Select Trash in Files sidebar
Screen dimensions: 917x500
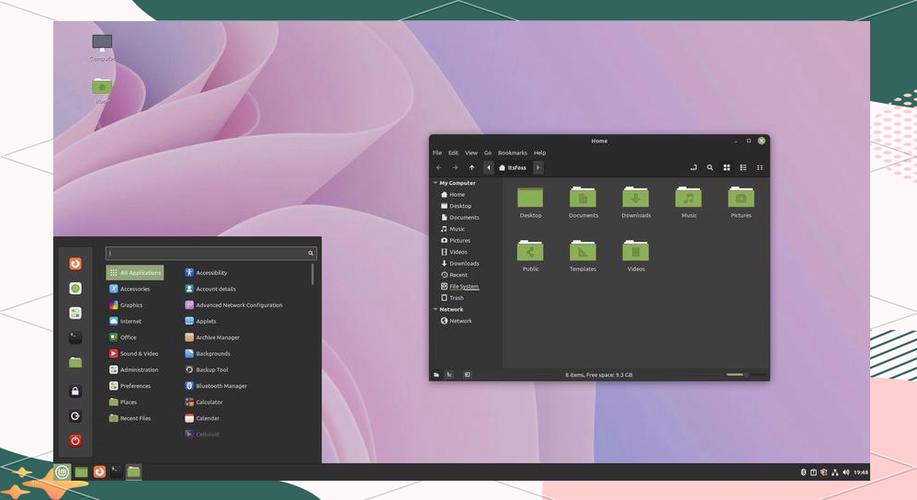452,298
